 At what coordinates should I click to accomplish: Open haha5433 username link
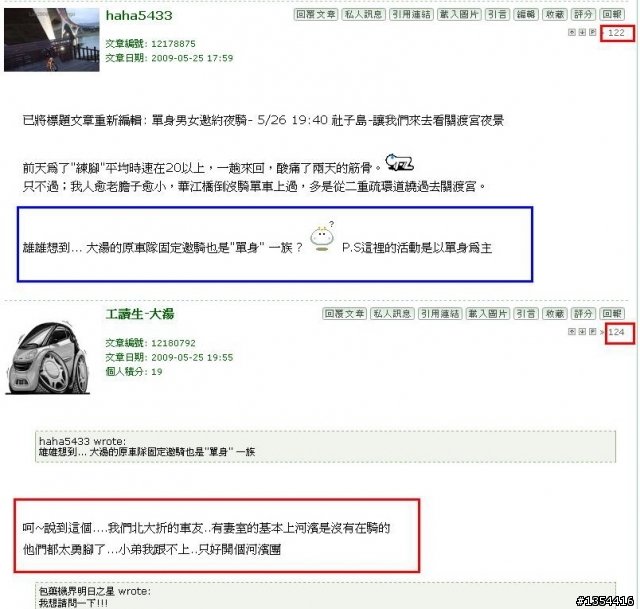[139, 16]
